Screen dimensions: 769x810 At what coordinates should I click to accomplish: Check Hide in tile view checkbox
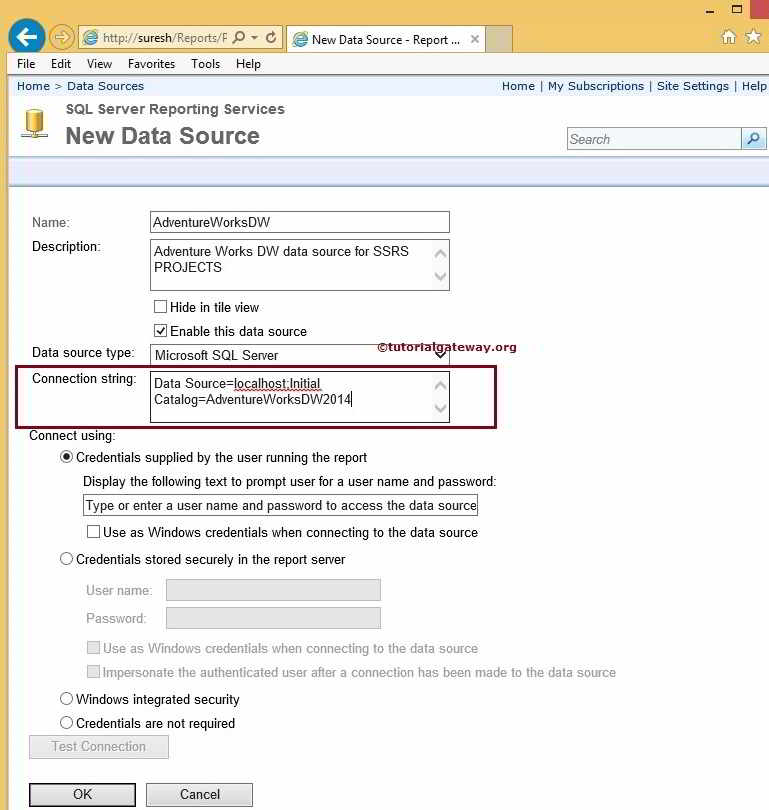pos(161,307)
